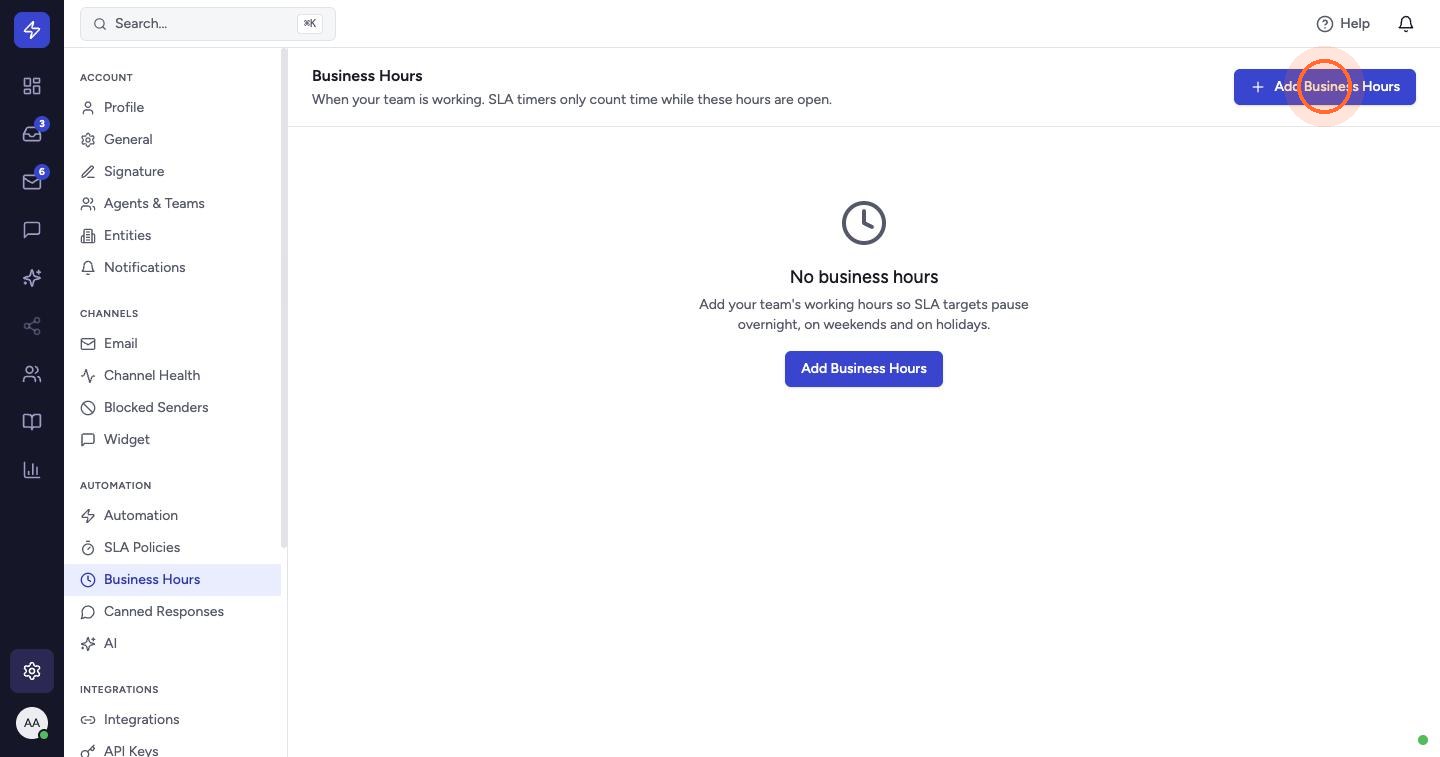The image size is (1440, 757).
Task: Open the bar chart reports icon
Action: pos(32,470)
